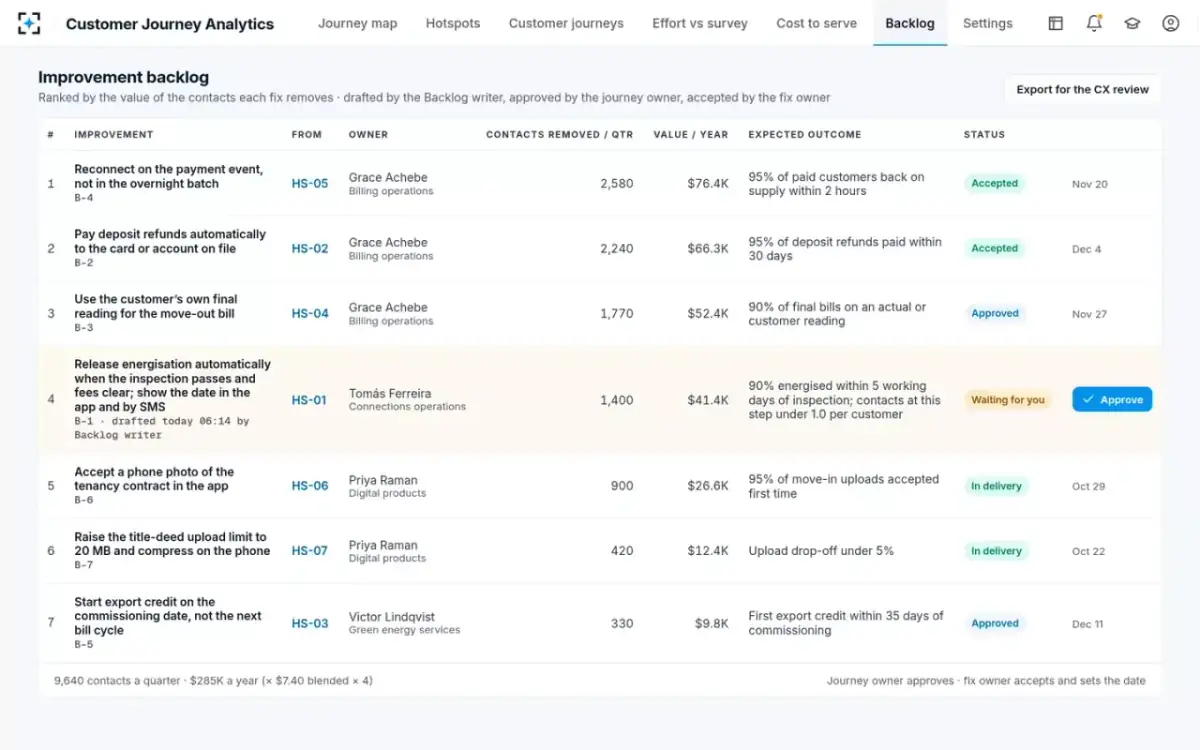Sort by the Value / year header
This screenshot has width=1200, height=750.
pos(691,134)
